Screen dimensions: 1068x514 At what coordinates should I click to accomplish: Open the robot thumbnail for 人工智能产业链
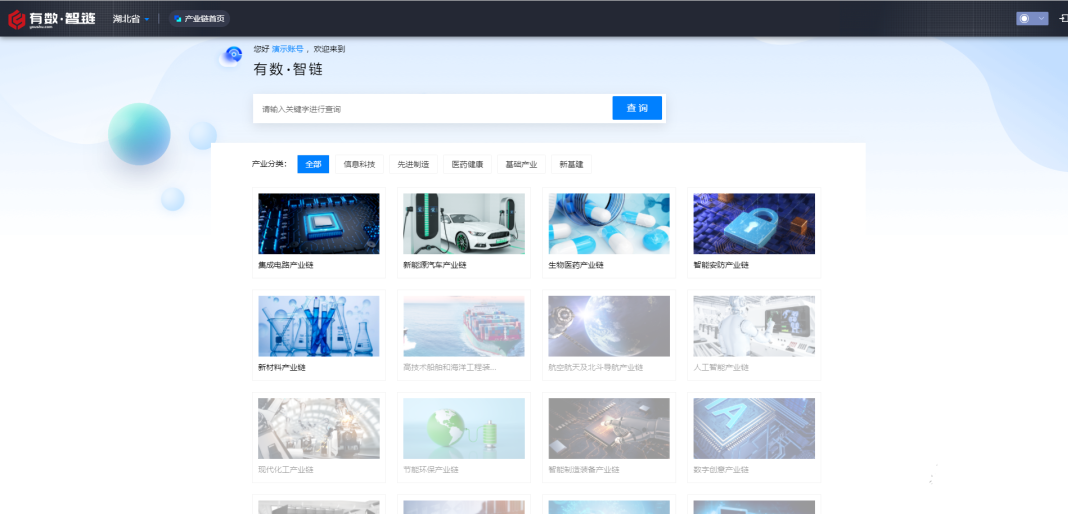(754, 326)
